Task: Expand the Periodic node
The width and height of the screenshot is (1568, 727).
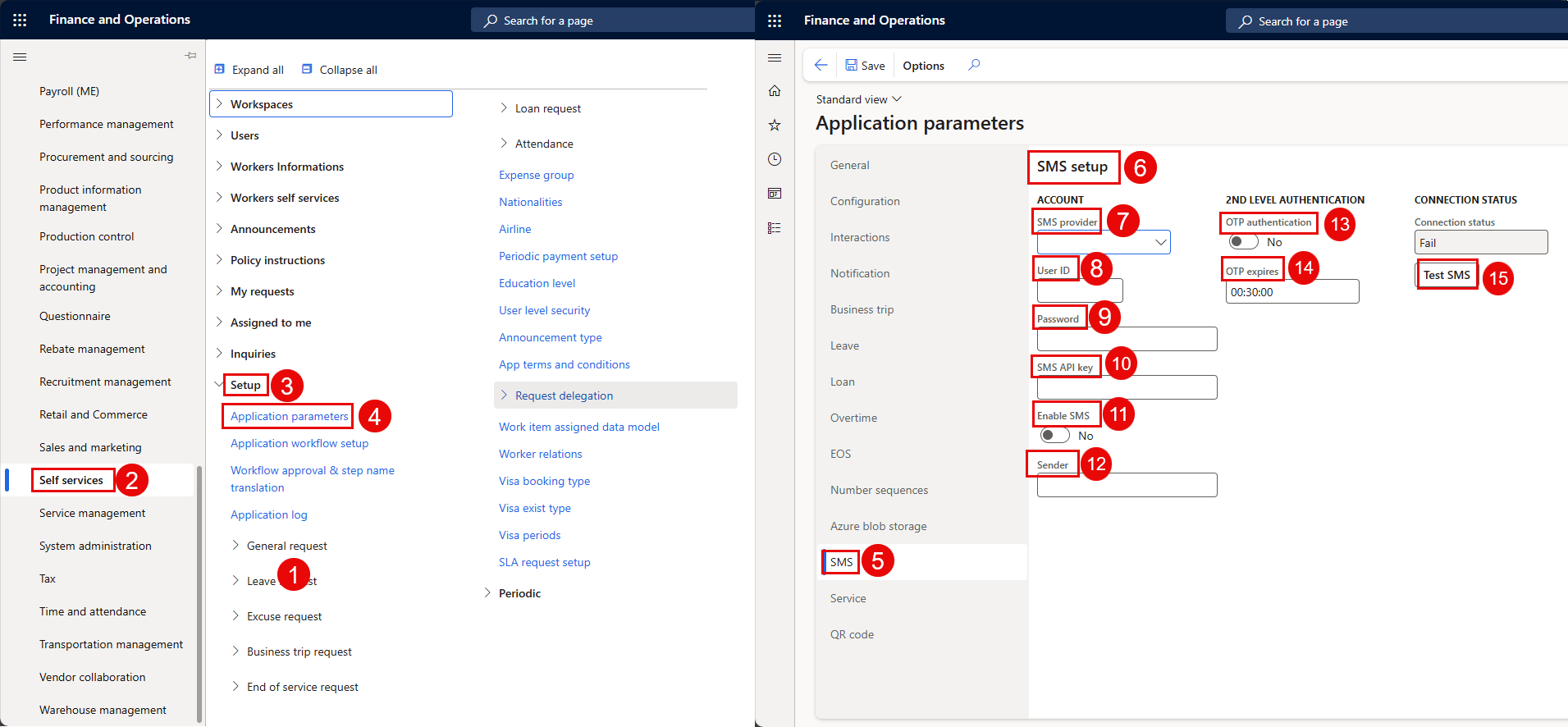Action: (x=487, y=592)
